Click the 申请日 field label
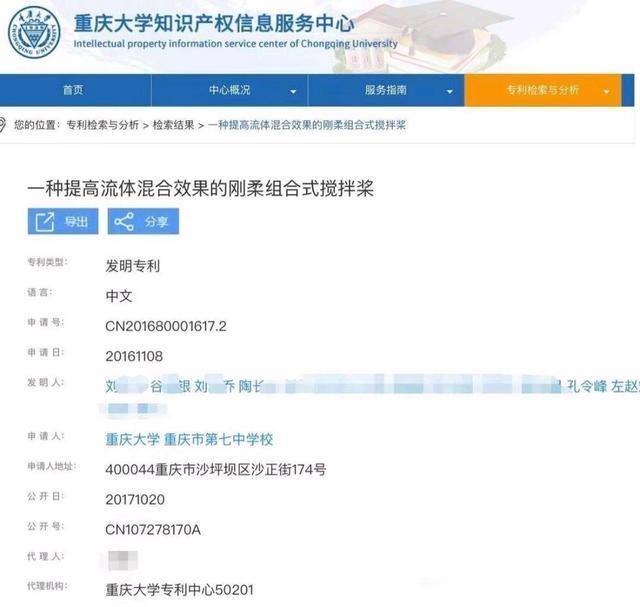Image resolution: width=640 pixels, height=607 pixels. pyautogui.click(x=45, y=352)
